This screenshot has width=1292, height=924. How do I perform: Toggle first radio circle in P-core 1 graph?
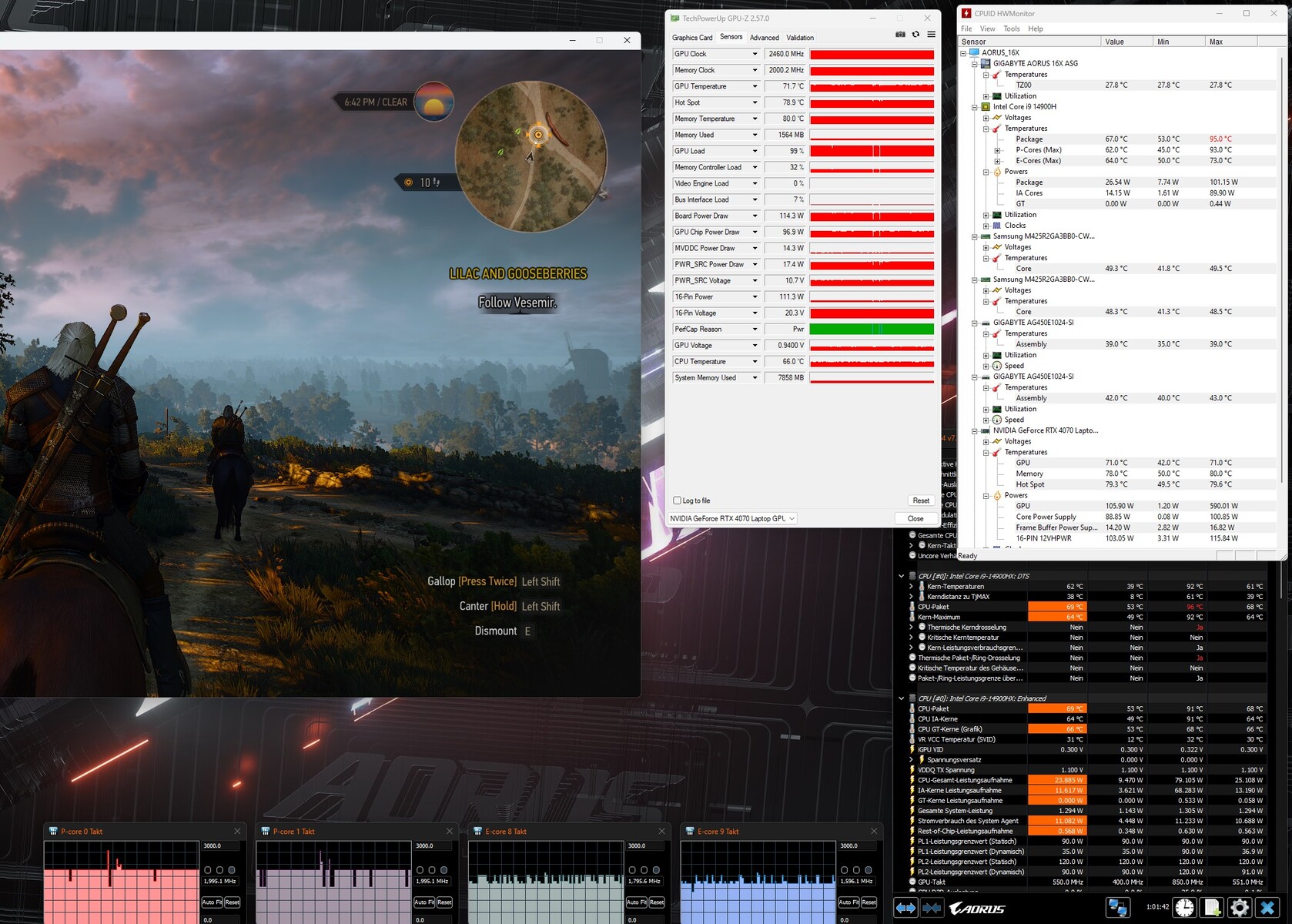pos(420,870)
